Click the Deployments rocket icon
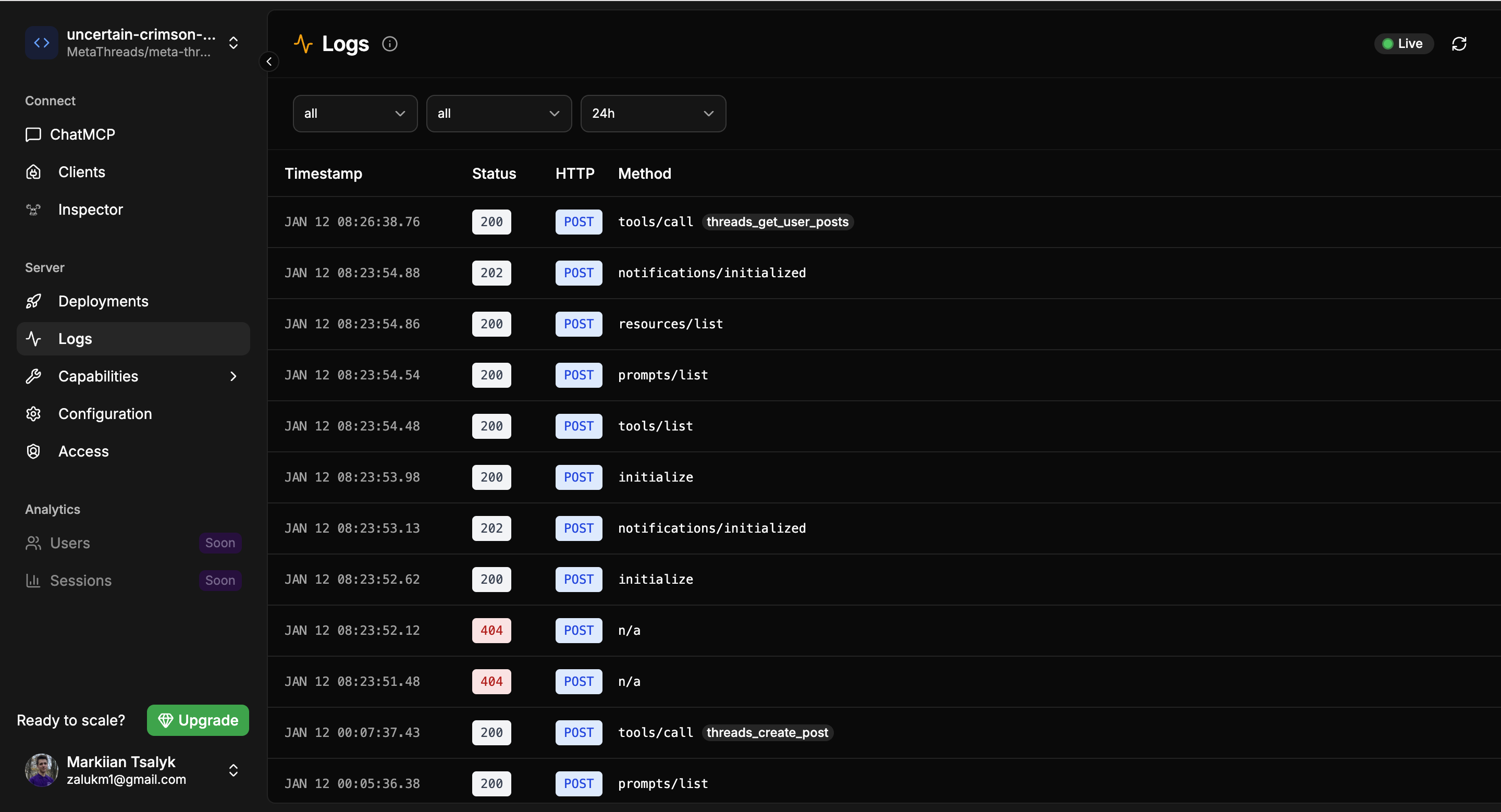The height and width of the screenshot is (812, 1501). (33, 301)
